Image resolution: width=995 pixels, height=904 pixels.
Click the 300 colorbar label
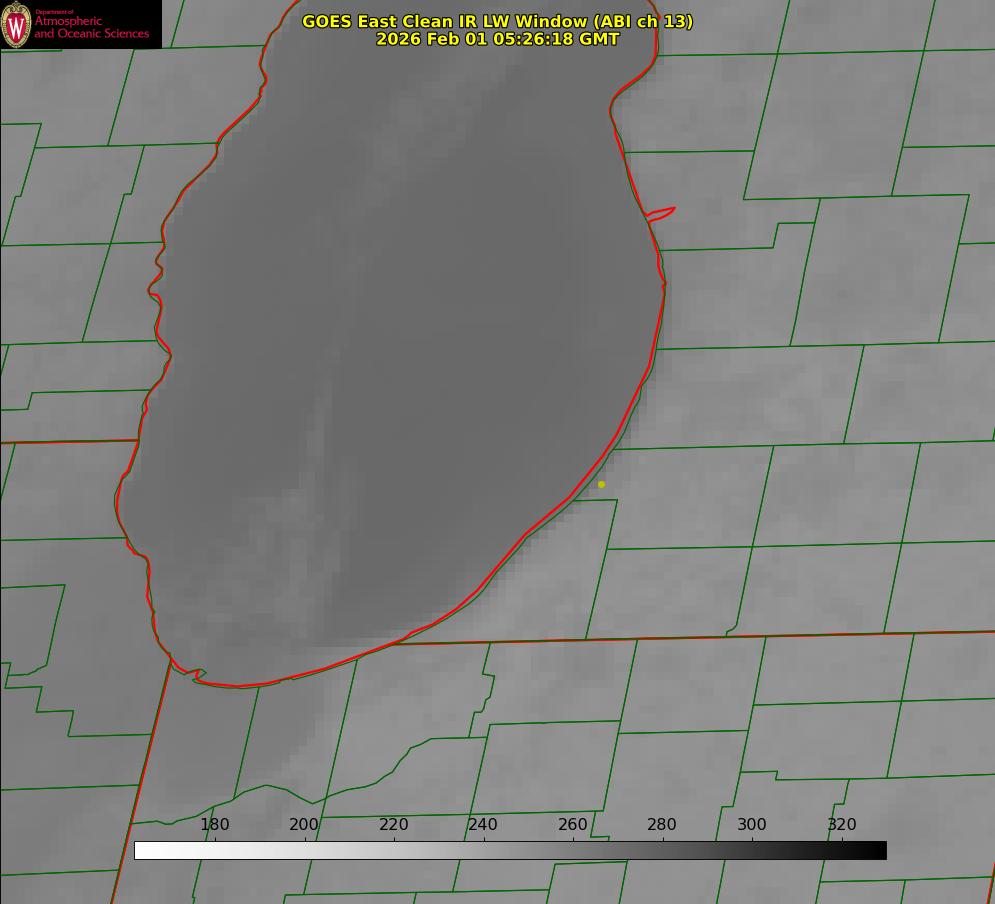[752, 824]
